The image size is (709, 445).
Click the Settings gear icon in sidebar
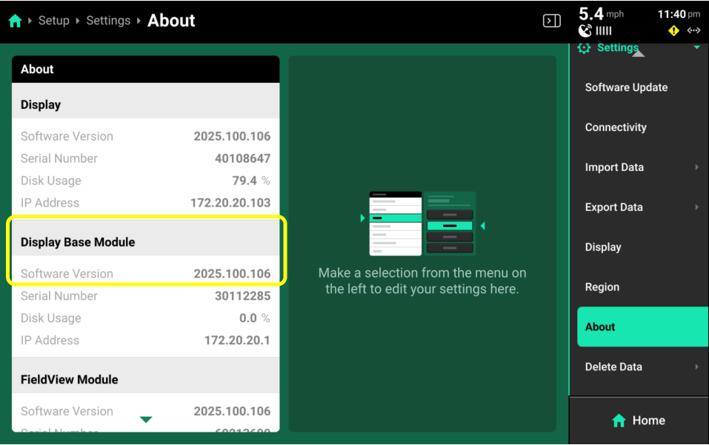click(x=584, y=48)
